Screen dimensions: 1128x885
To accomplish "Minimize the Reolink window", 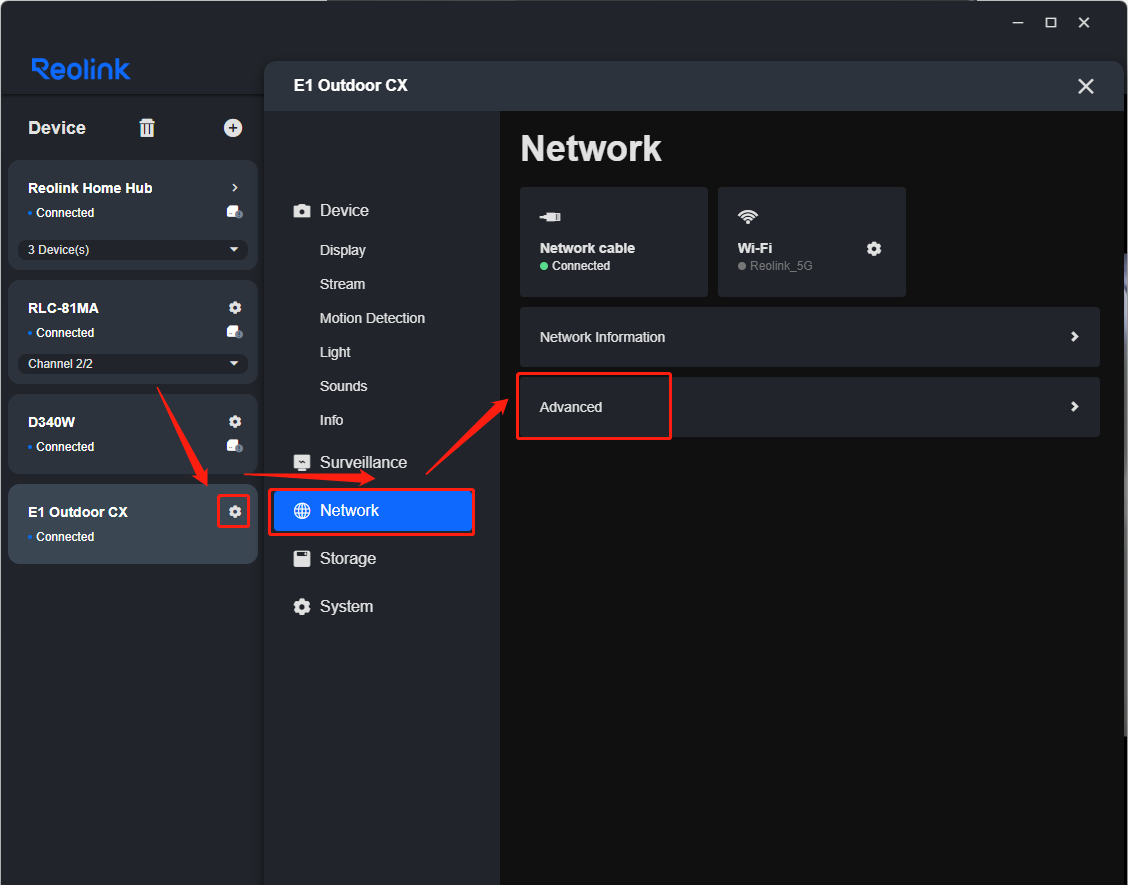I will coord(1018,23).
